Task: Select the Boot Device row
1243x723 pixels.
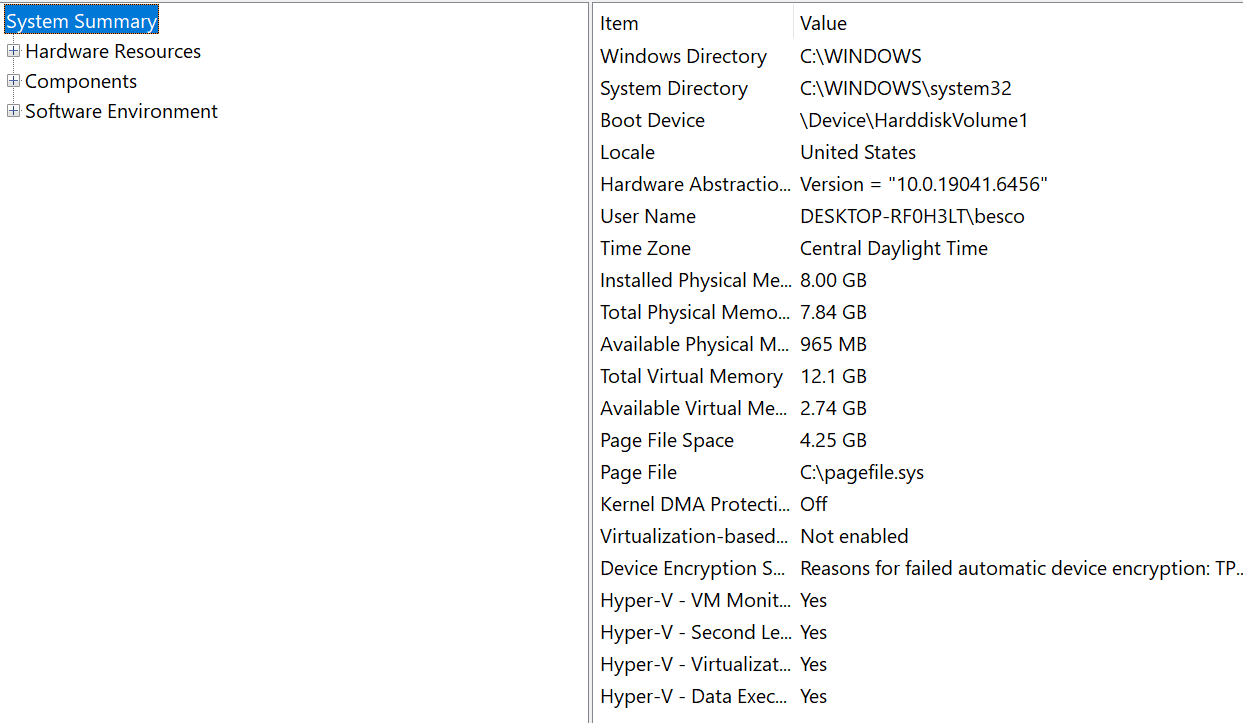Action: pyautogui.click(x=919, y=120)
